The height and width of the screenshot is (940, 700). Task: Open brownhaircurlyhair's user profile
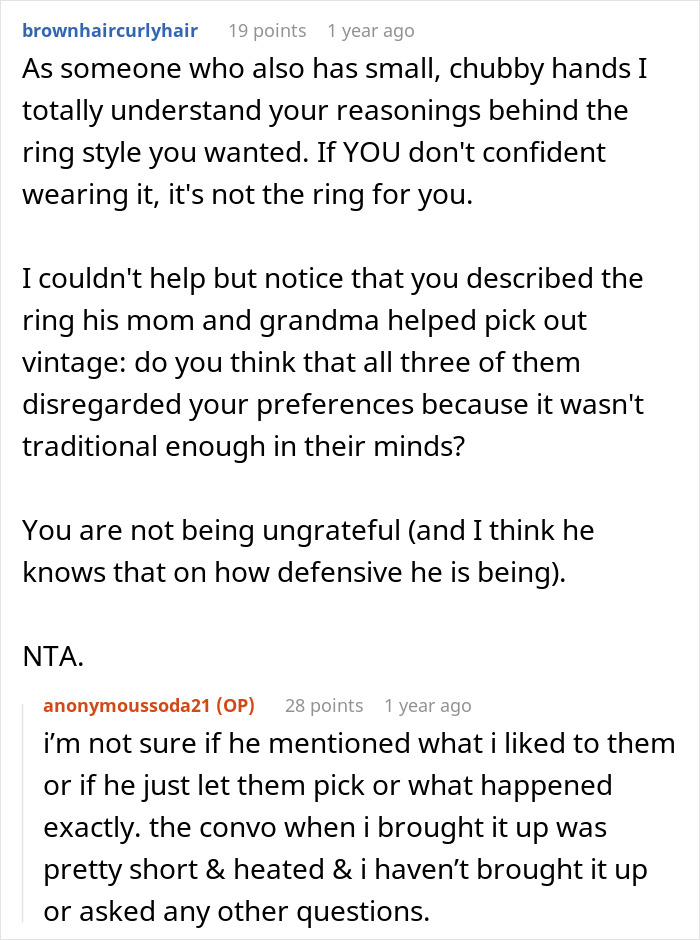(110, 31)
